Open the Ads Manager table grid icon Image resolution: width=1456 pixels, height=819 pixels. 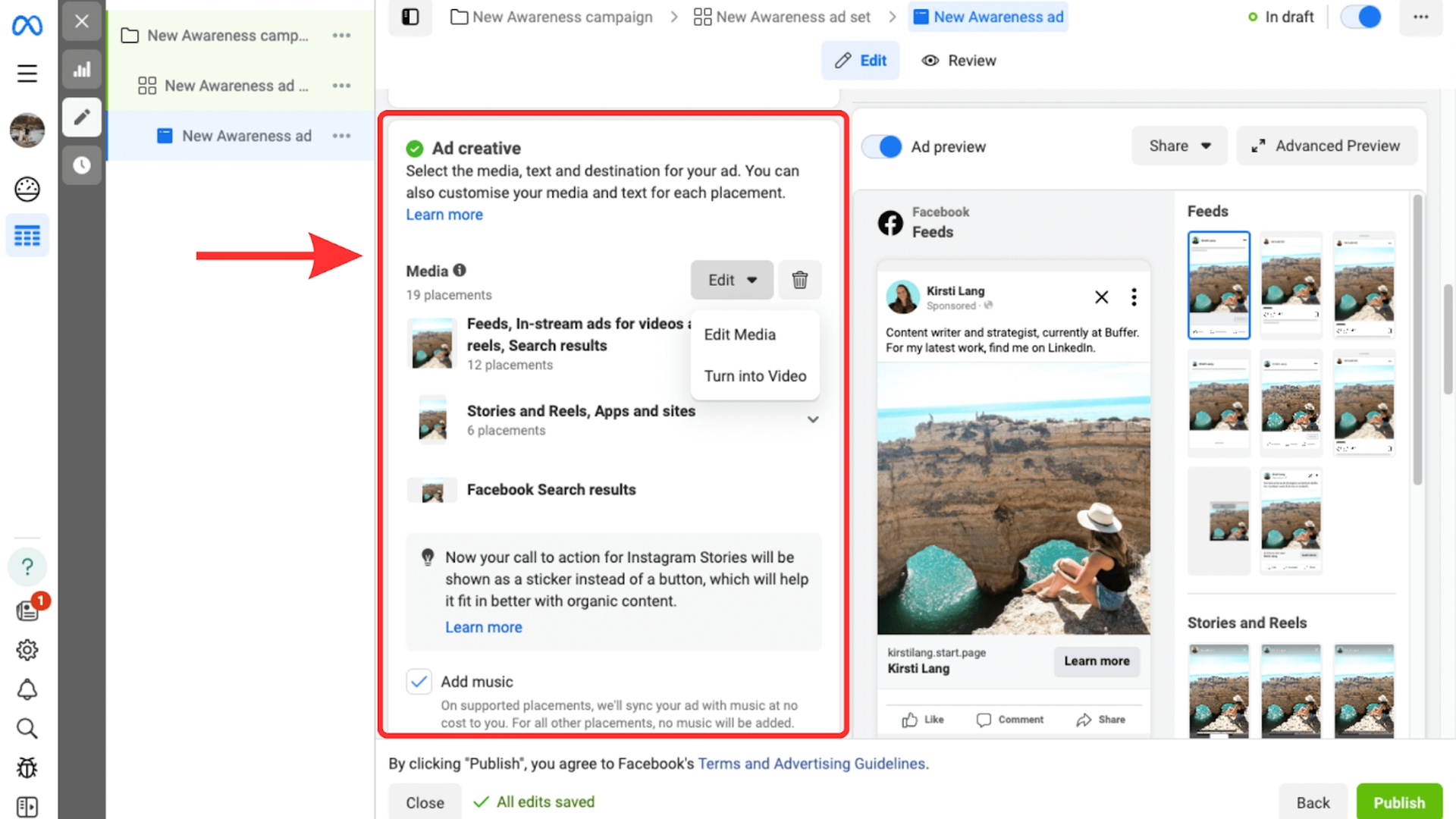point(27,236)
